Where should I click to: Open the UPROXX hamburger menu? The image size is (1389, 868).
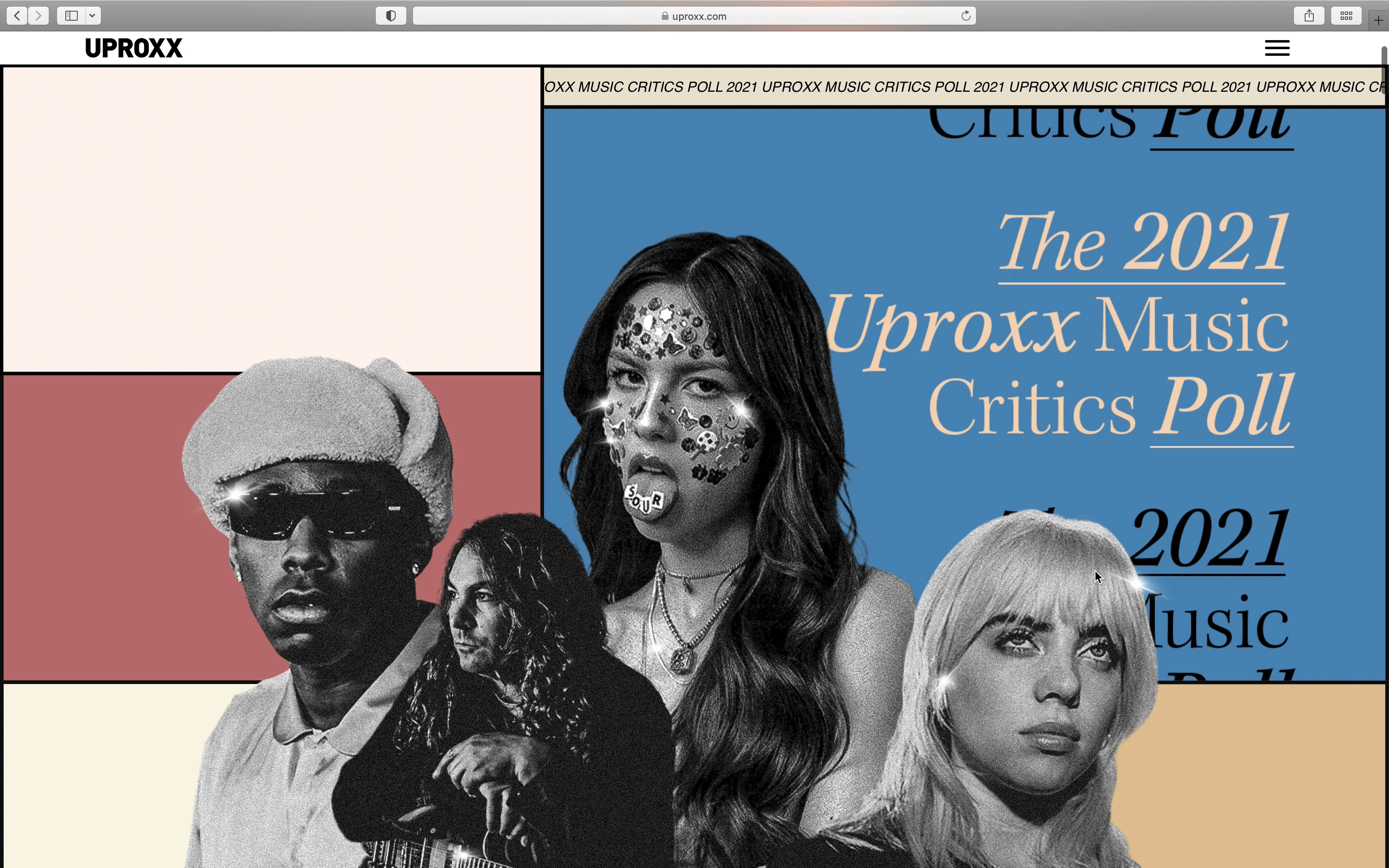click(1277, 48)
